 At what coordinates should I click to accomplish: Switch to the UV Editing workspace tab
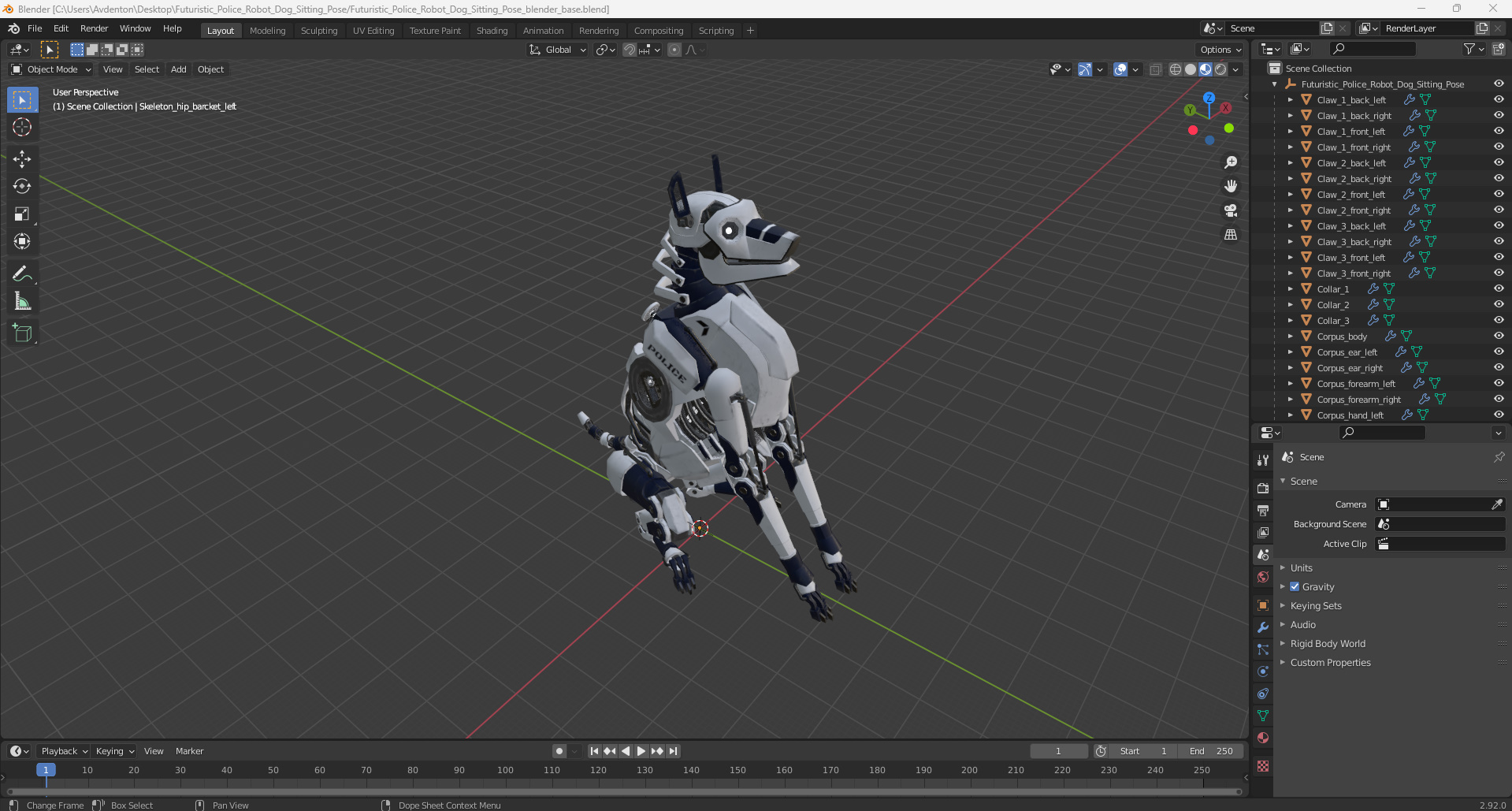(373, 31)
